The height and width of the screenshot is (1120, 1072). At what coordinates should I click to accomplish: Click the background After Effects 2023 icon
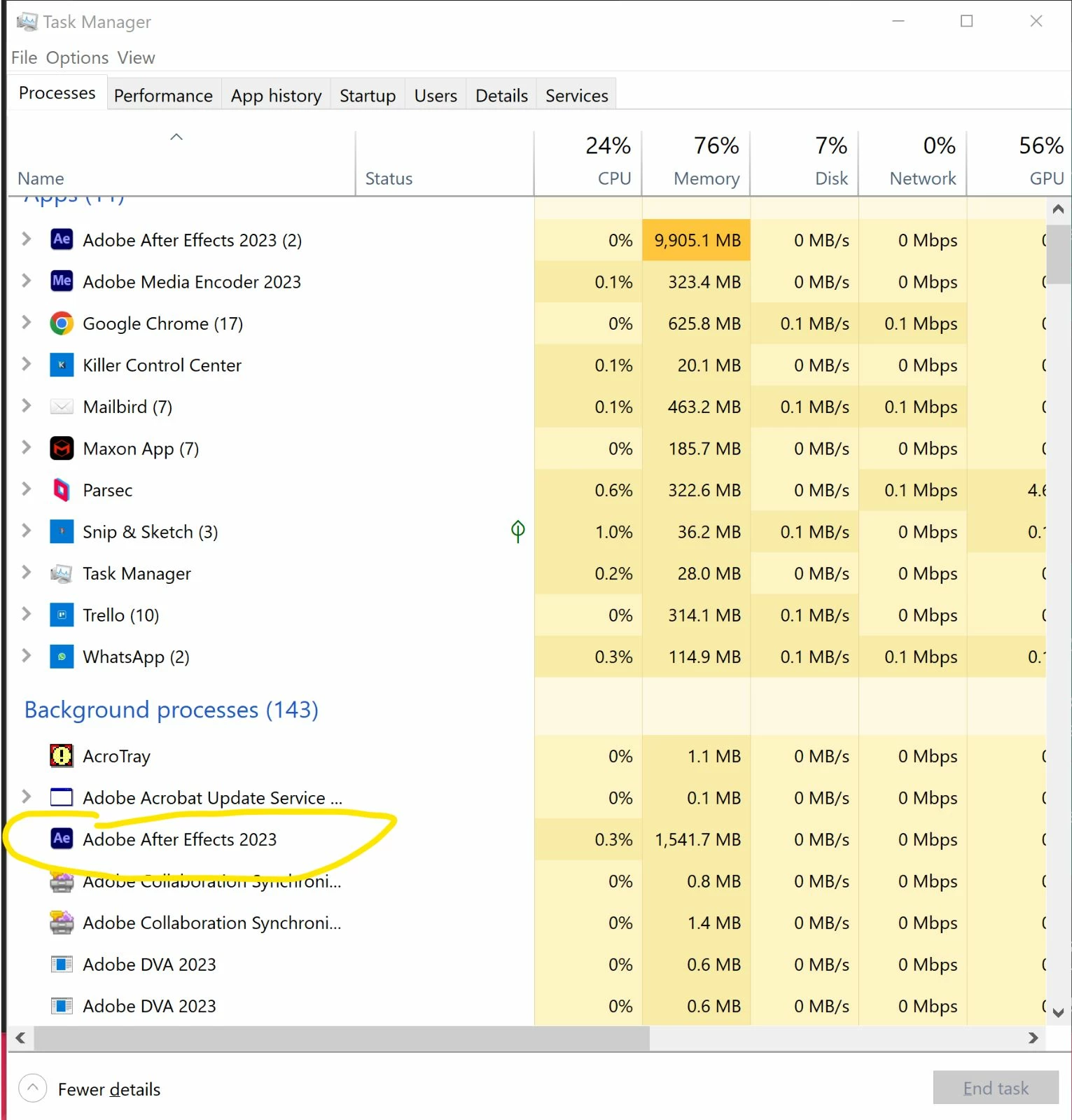click(62, 839)
